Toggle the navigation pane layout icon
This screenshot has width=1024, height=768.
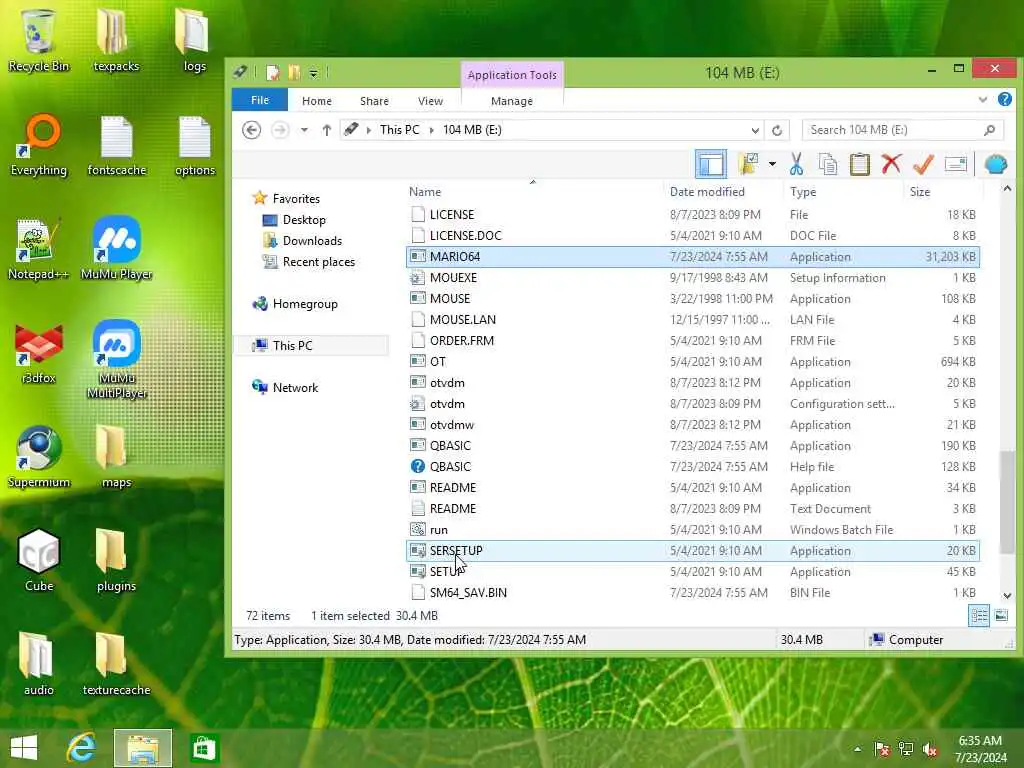pyautogui.click(x=711, y=165)
